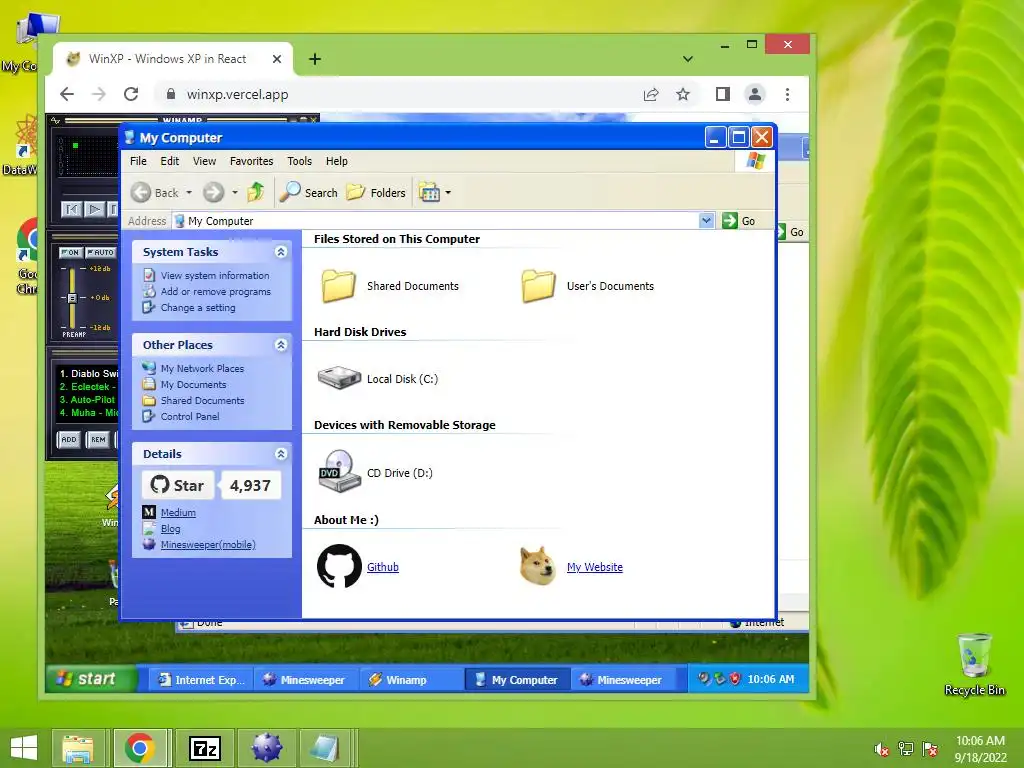Image resolution: width=1024 pixels, height=768 pixels.
Task: Open Back history dropdown arrow
Action: (x=189, y=193)
